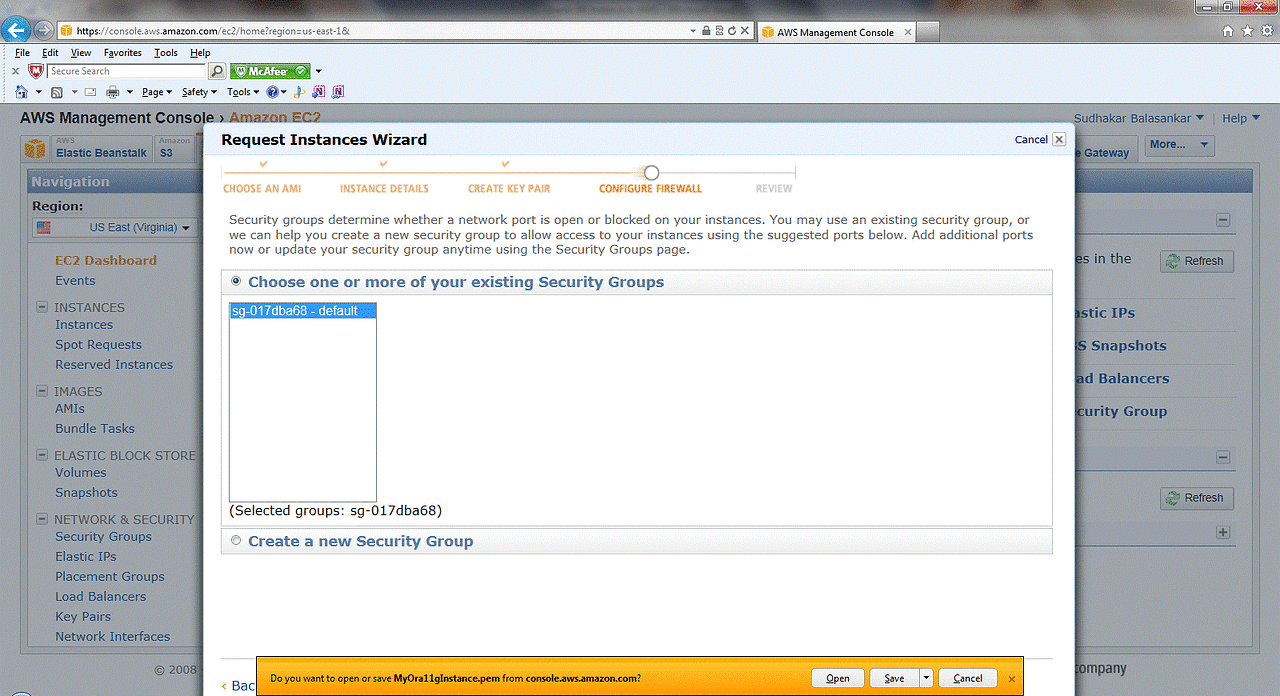Image resolution: width=1280 pixels, height=696 pixels.
Task: Open McAfee toolbar options dropdown arrow
Action: [x=319, y=71]
